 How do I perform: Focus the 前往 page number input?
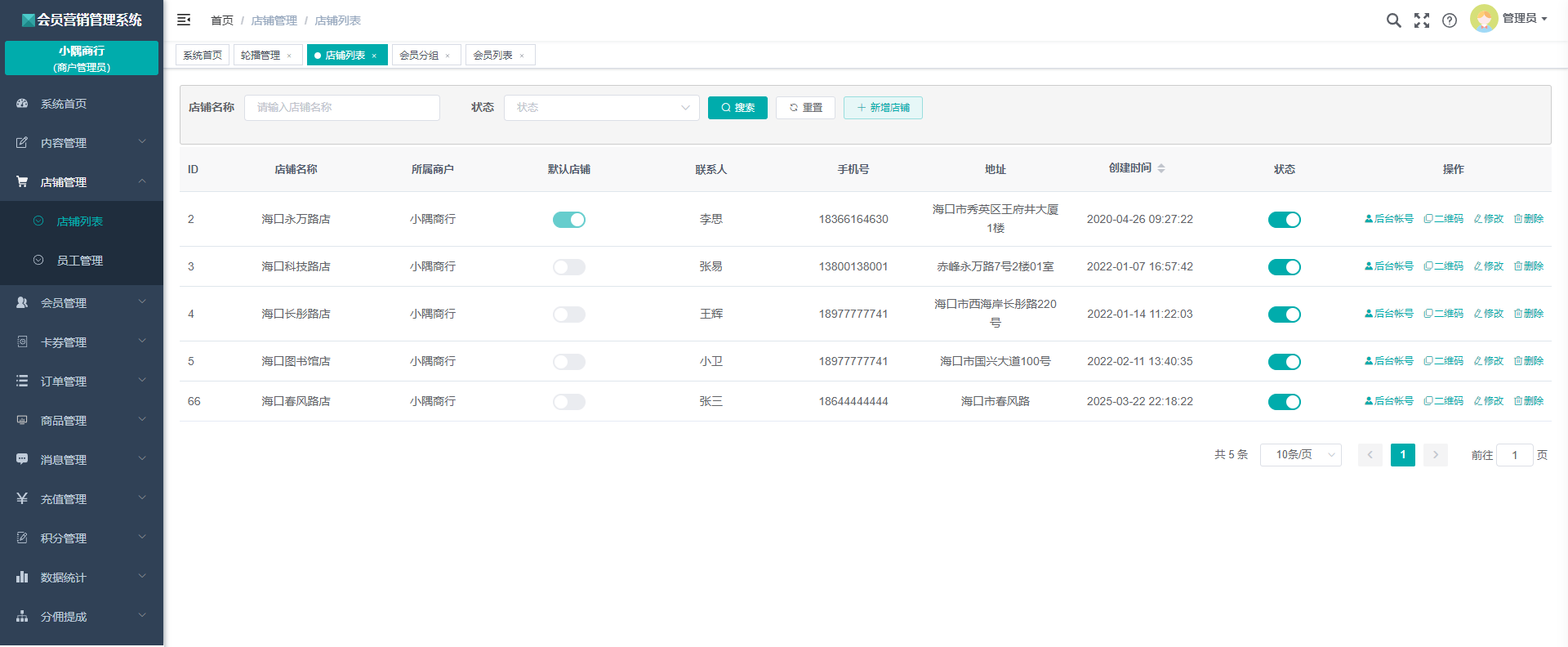tap(1515, 455)
